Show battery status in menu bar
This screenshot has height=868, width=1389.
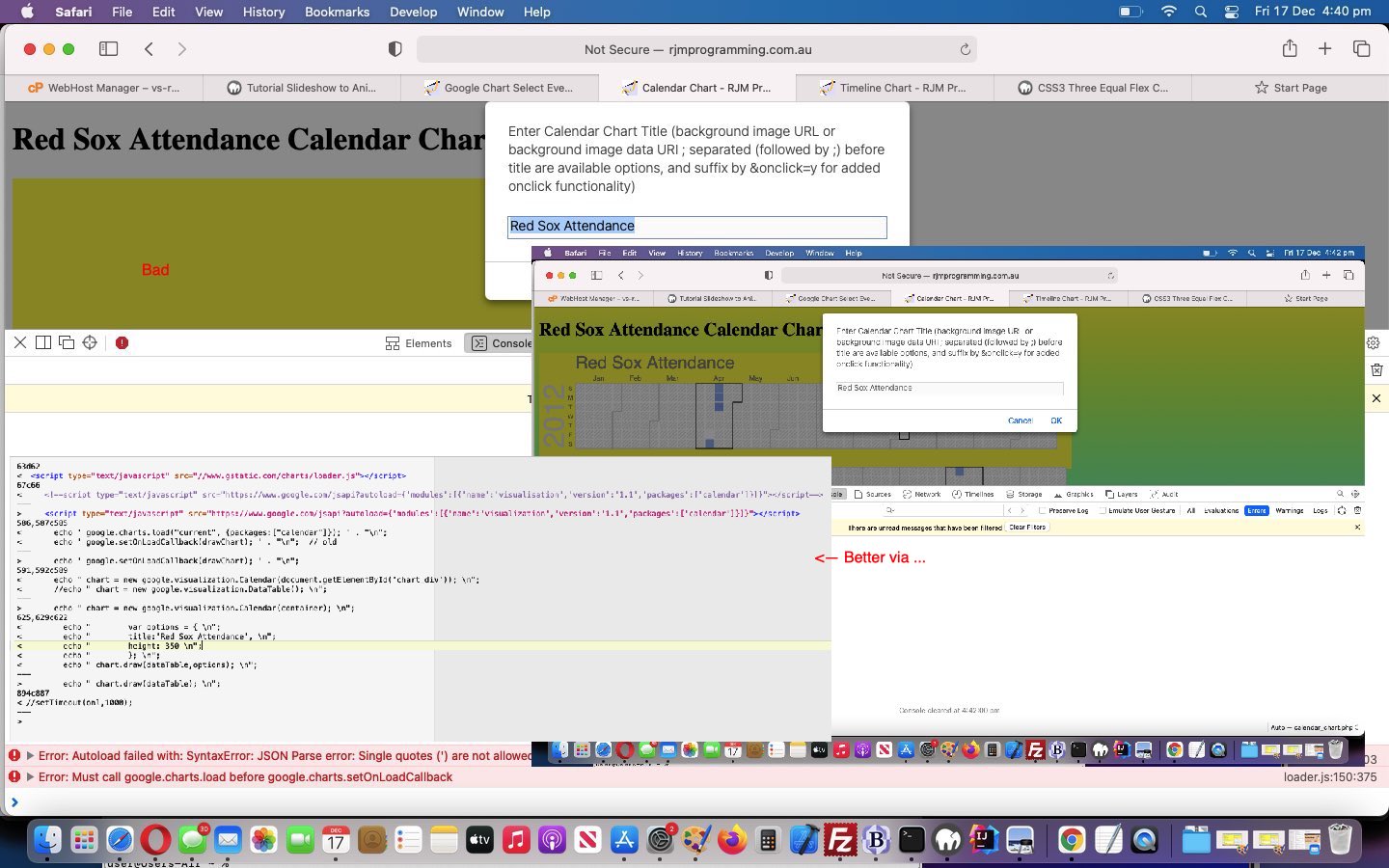pos(1130,12)
